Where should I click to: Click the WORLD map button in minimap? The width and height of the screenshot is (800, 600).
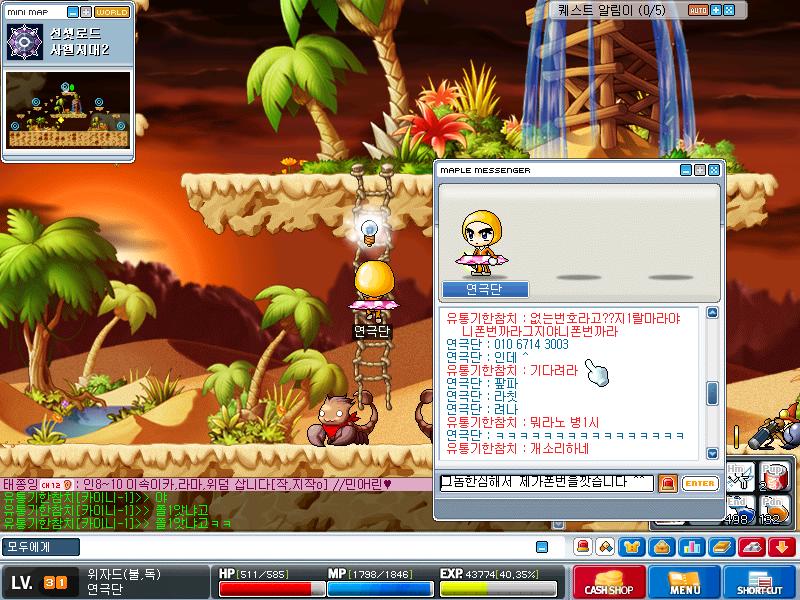tap(112, 12)
